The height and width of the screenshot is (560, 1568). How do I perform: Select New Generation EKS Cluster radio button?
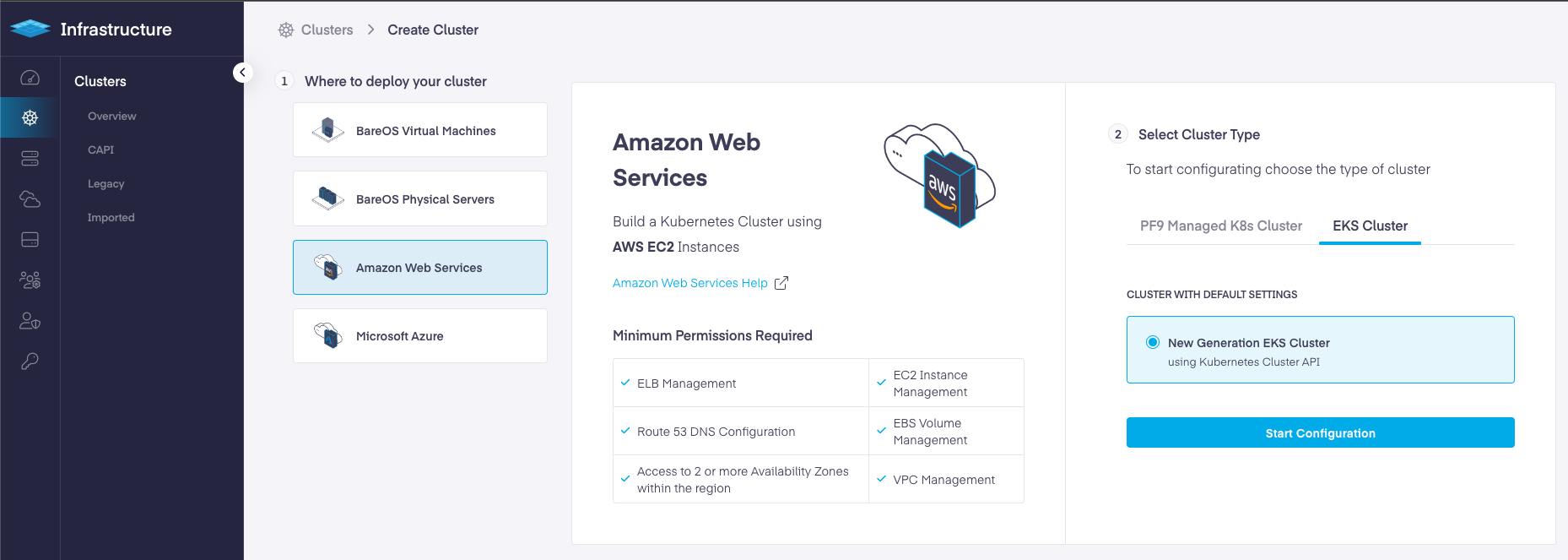(1152, 342)
